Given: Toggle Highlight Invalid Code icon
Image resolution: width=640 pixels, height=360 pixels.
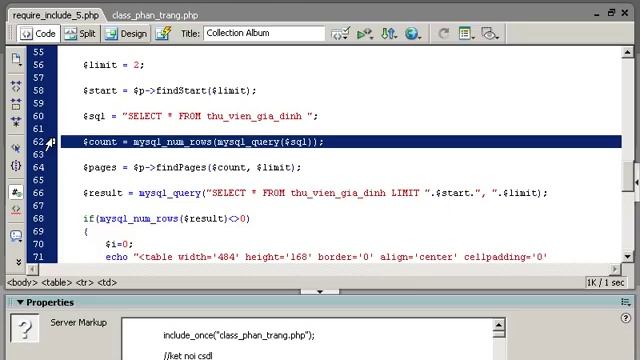Looking at the screenshot, I should tap(16, 210).
